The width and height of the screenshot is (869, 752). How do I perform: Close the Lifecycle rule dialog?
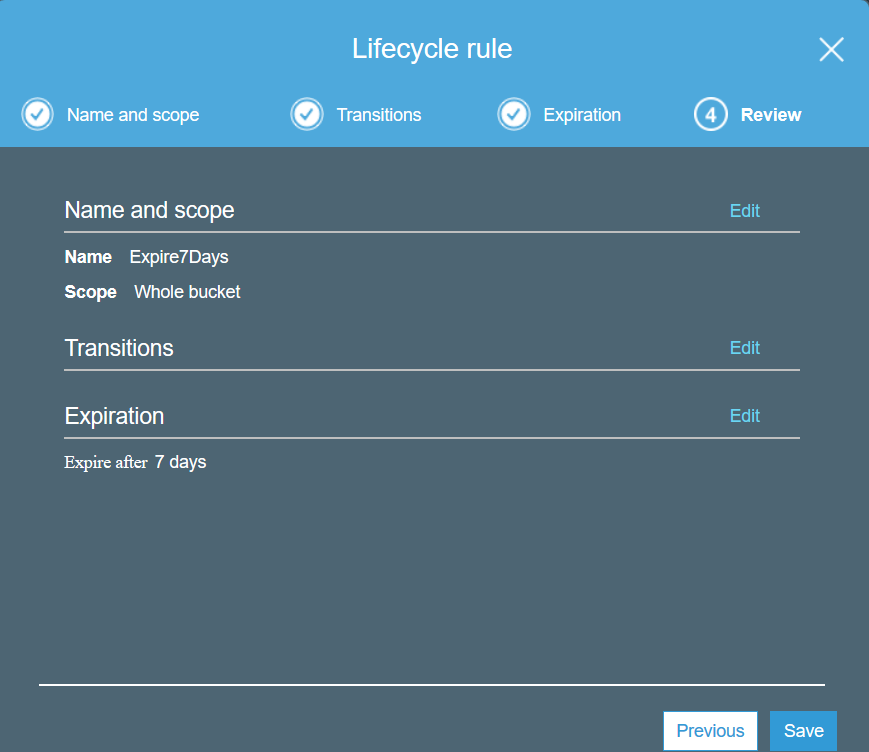click(x=831, y=50)
